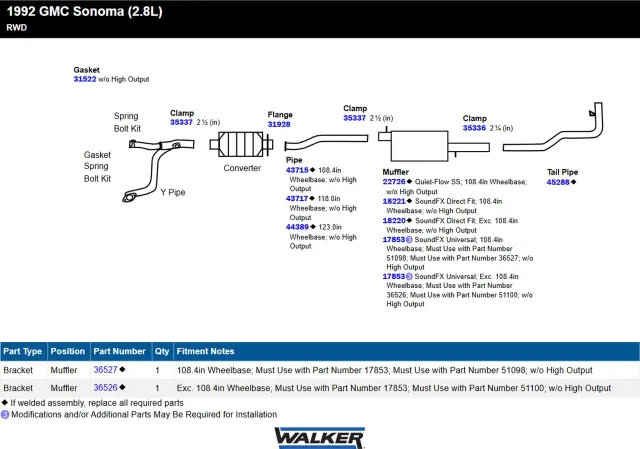Image resolution: width=640 pixels, height=449 pixels.
Task: Click the Pipe heading label
Action: click(x=294, y=160)
